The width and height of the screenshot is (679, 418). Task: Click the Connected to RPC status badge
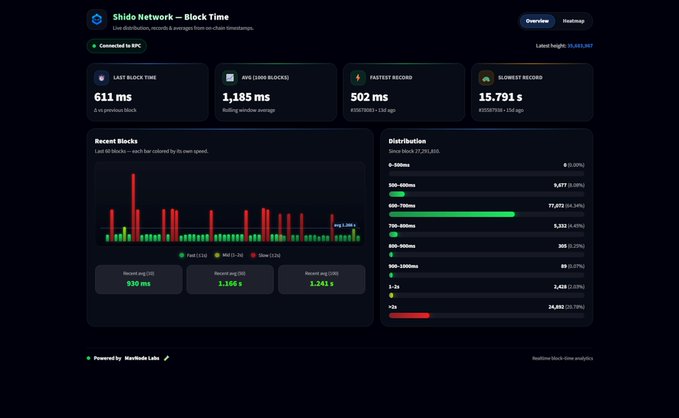(x=116, y=46)
